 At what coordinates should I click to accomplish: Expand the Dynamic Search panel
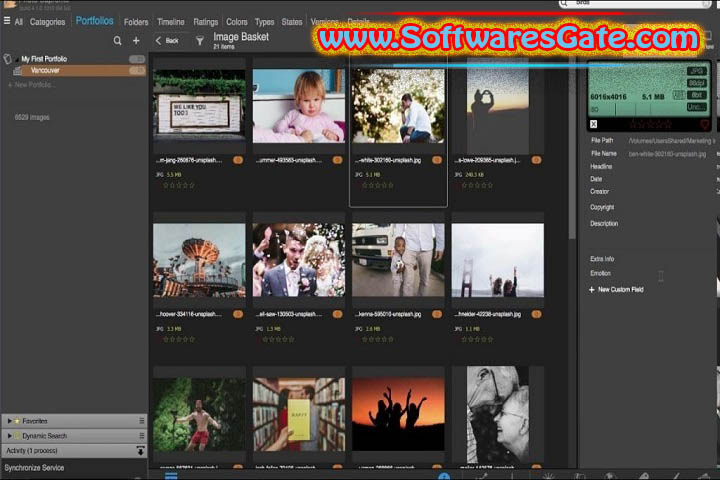tap(9, 435)
